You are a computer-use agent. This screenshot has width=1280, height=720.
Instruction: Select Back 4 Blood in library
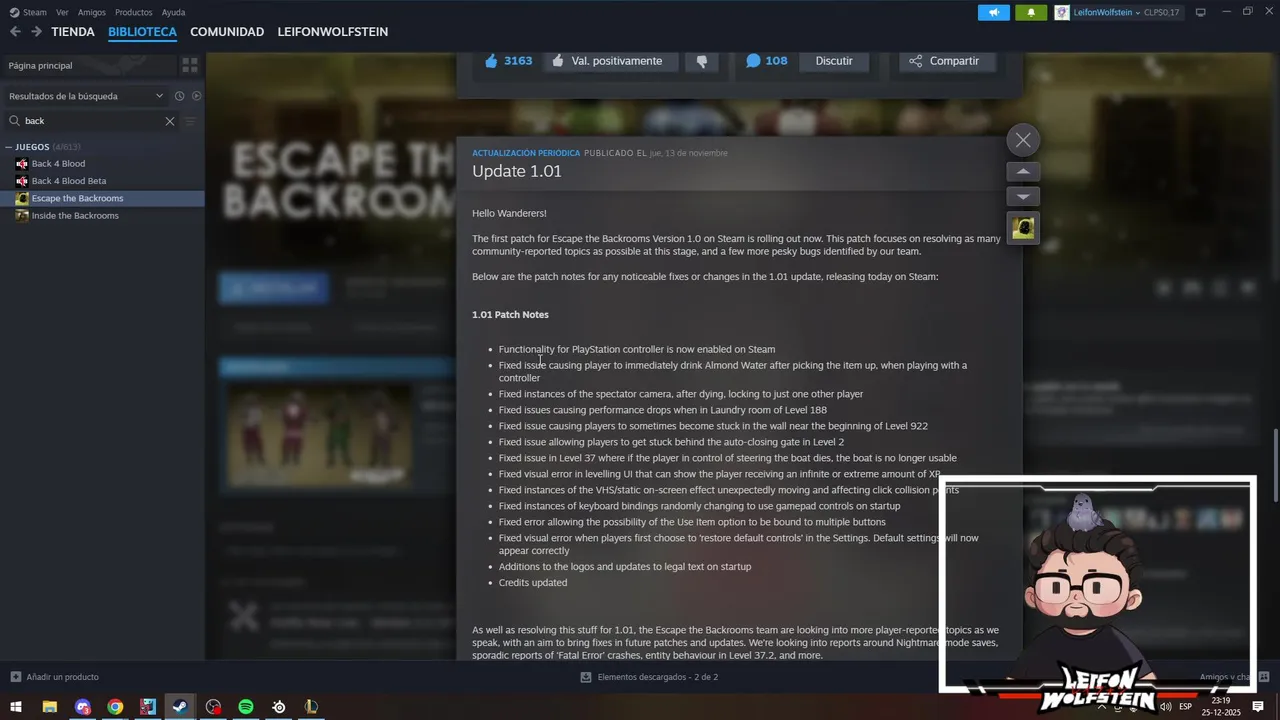point(58,164)
